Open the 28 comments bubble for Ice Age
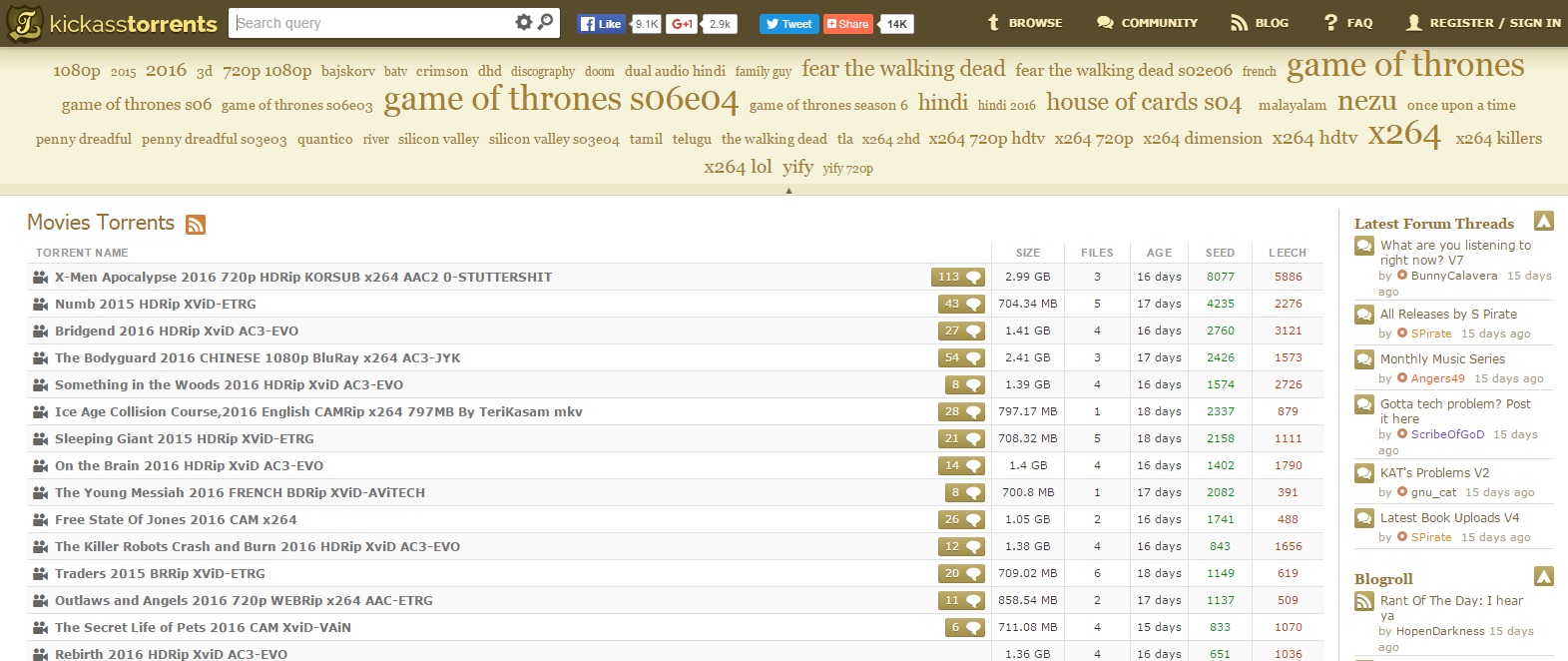Image resolution: width=1568 pixels, height=661 pixels. 961,411
